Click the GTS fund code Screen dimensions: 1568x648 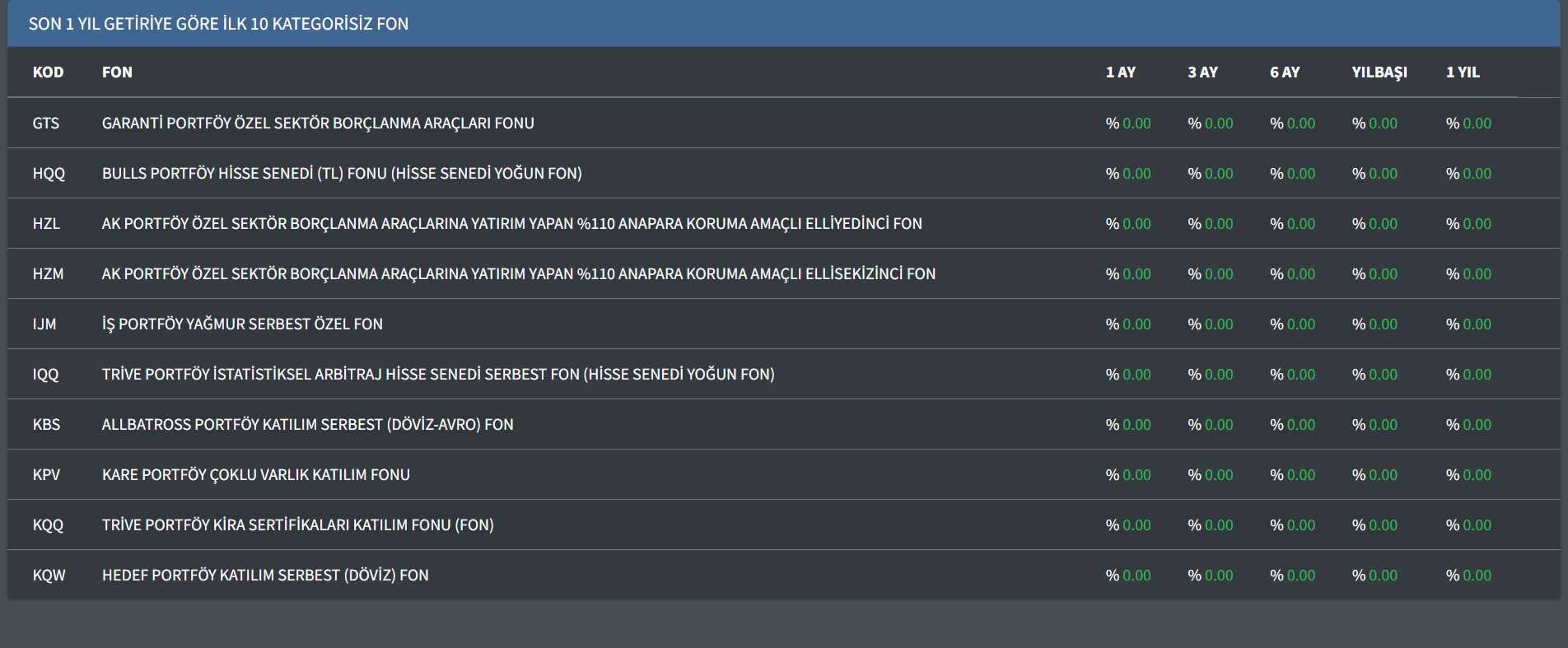[46, 124]
